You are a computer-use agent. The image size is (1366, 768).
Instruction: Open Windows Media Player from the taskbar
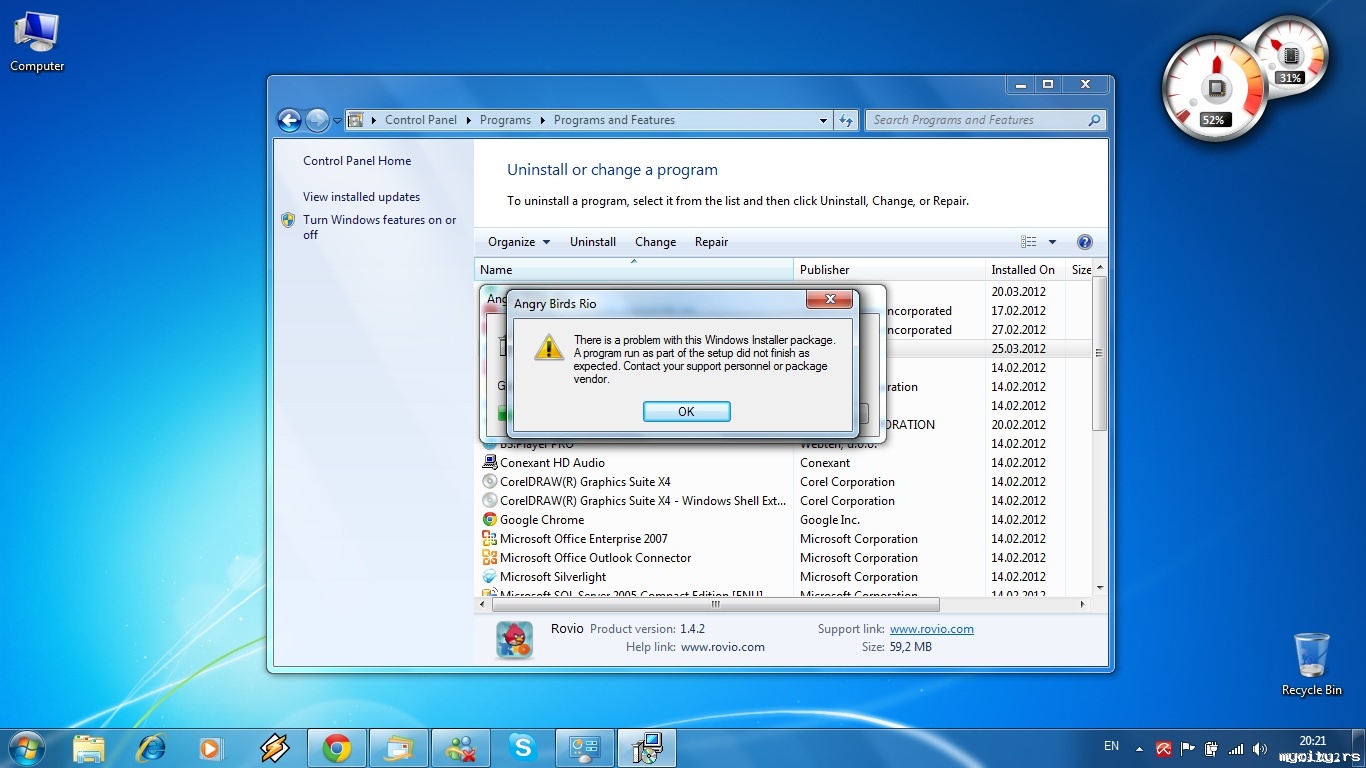(x=211, y=748)
